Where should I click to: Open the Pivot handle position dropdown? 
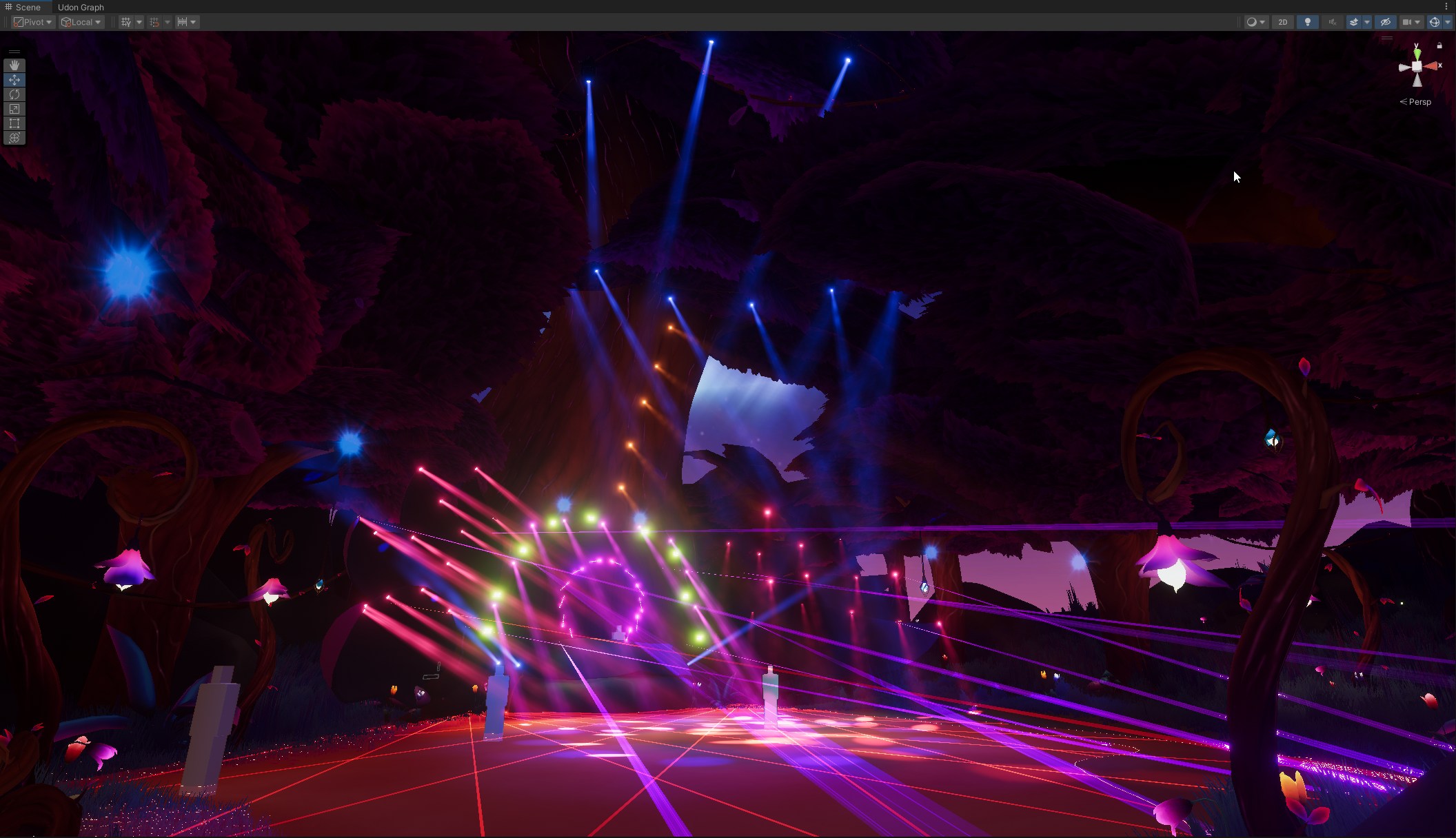tap(33, 22)
